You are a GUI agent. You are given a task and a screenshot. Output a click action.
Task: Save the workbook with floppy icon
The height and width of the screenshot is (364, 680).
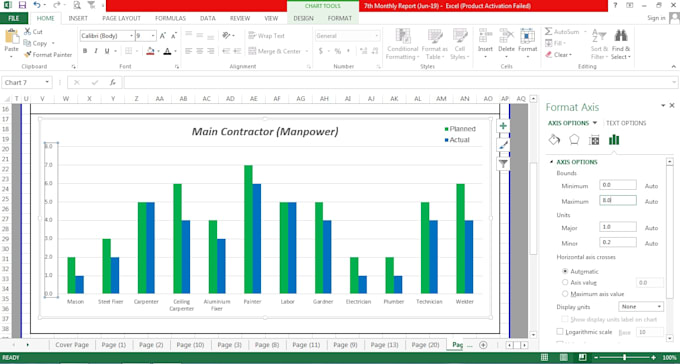[x=22, y=5]
